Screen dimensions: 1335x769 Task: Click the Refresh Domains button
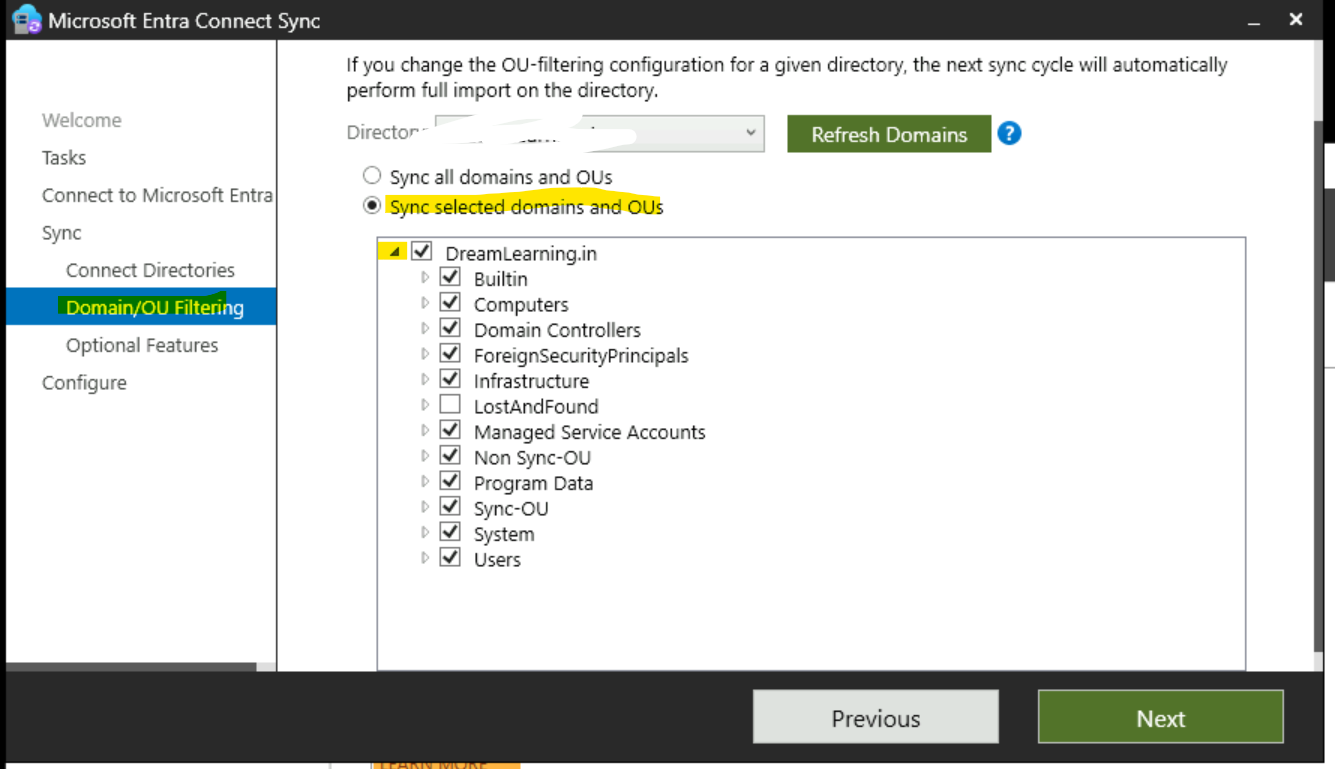(x=889, y=134)
